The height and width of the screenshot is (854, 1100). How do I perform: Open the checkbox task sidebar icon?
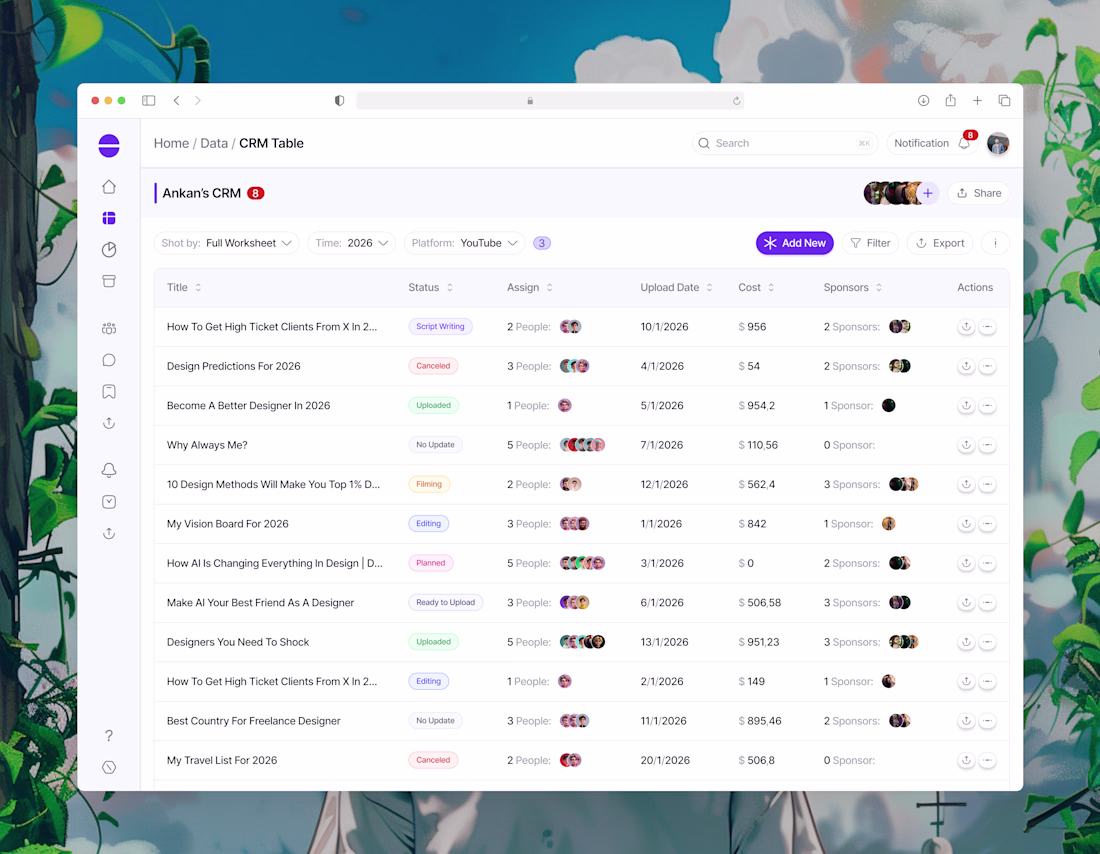(109, 502)
